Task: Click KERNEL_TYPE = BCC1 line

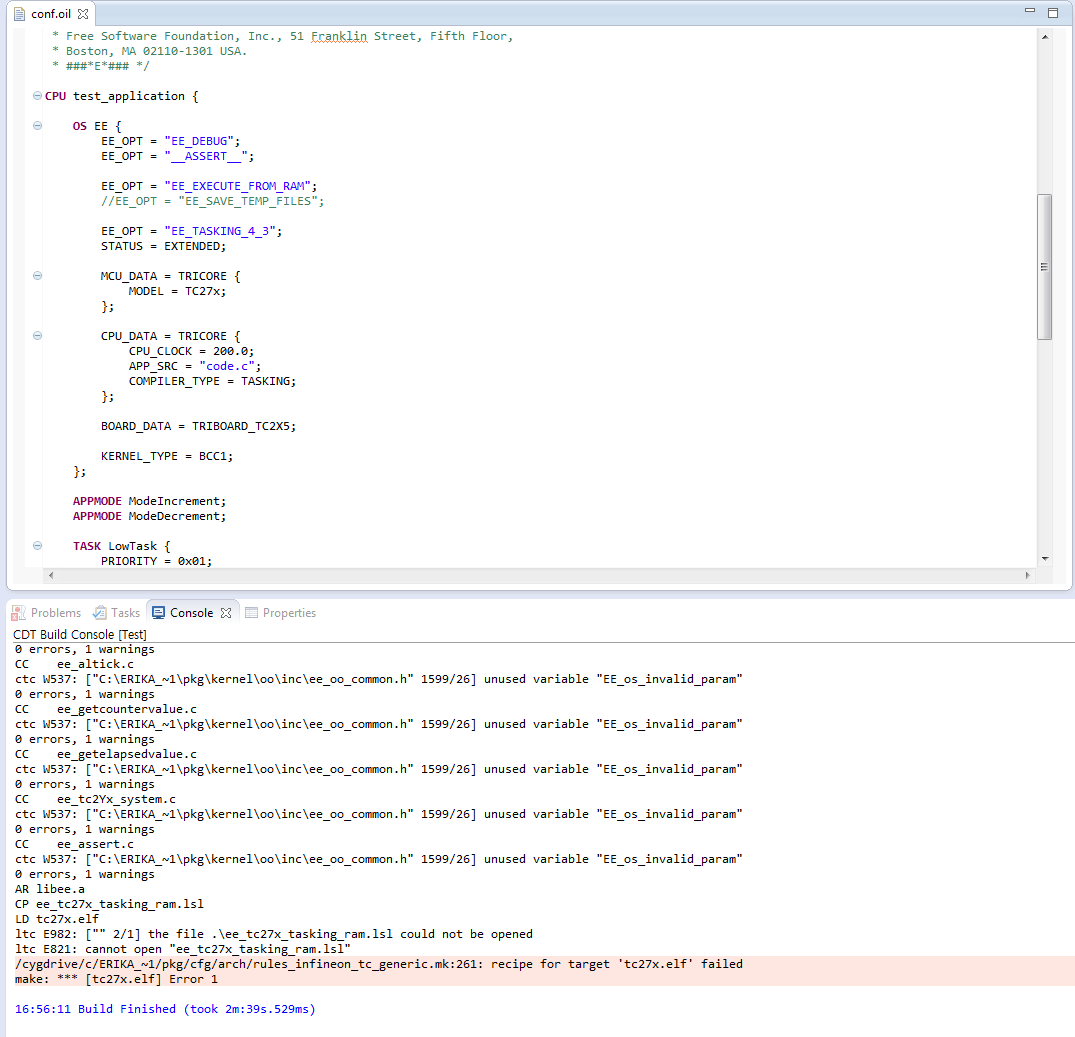Action: tap(167, 456)
